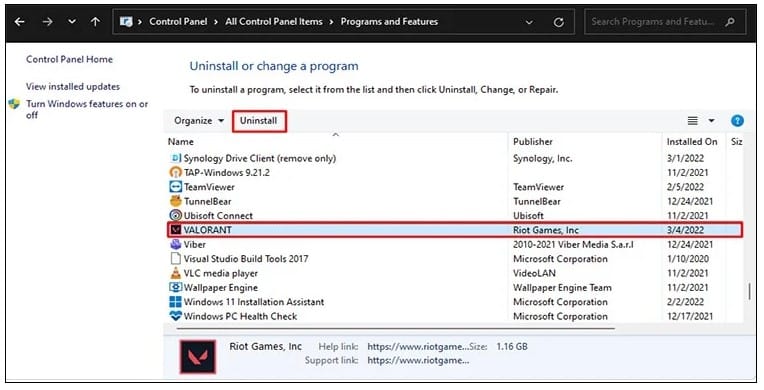The image size is (764, 390).
Task: Sort by the Size column header
Action: [737, 141]
